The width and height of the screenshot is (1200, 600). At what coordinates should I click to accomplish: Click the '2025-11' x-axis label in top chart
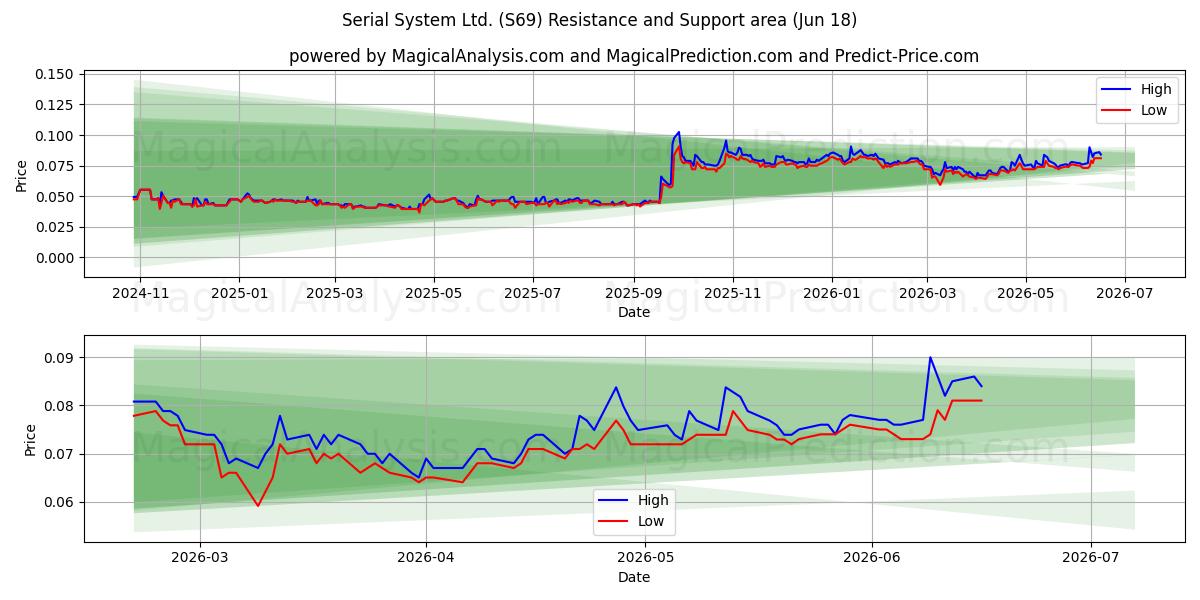coord(732,294)
